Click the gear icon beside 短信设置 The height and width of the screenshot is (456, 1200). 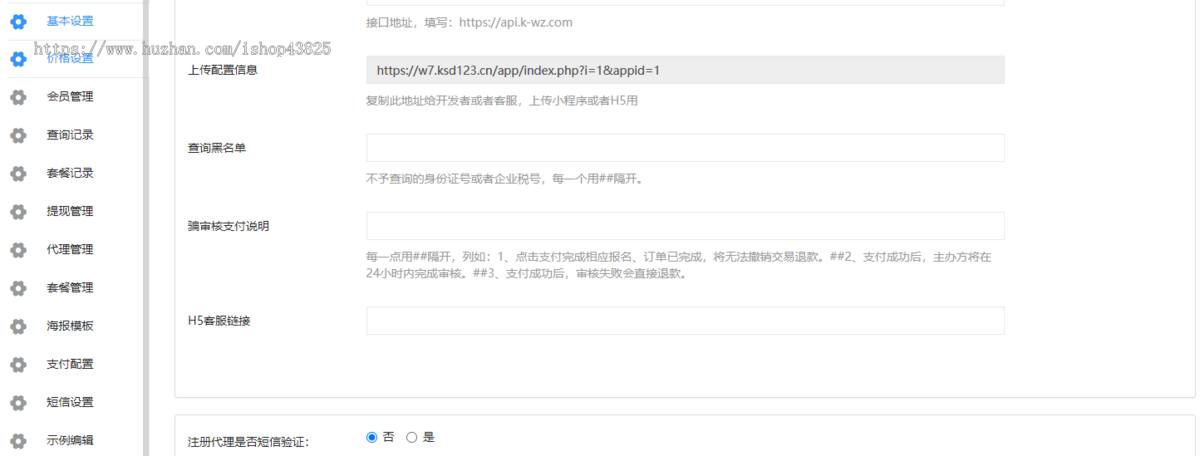tap(18, 402)
